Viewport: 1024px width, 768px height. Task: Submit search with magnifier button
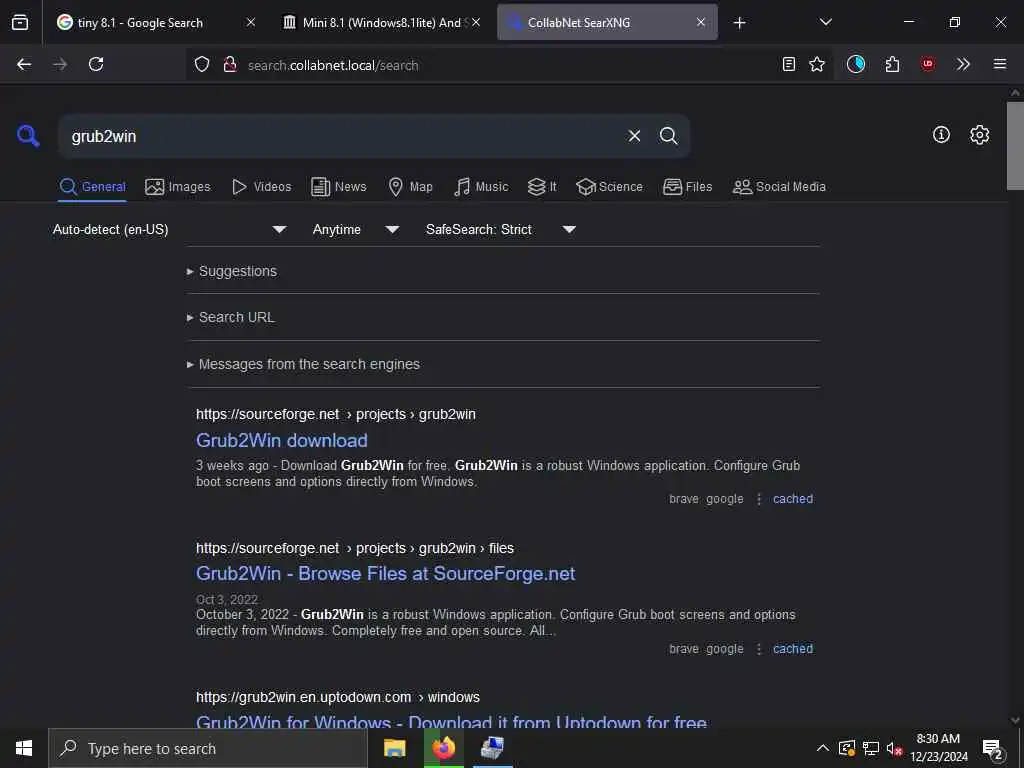(x=668, y=136)
